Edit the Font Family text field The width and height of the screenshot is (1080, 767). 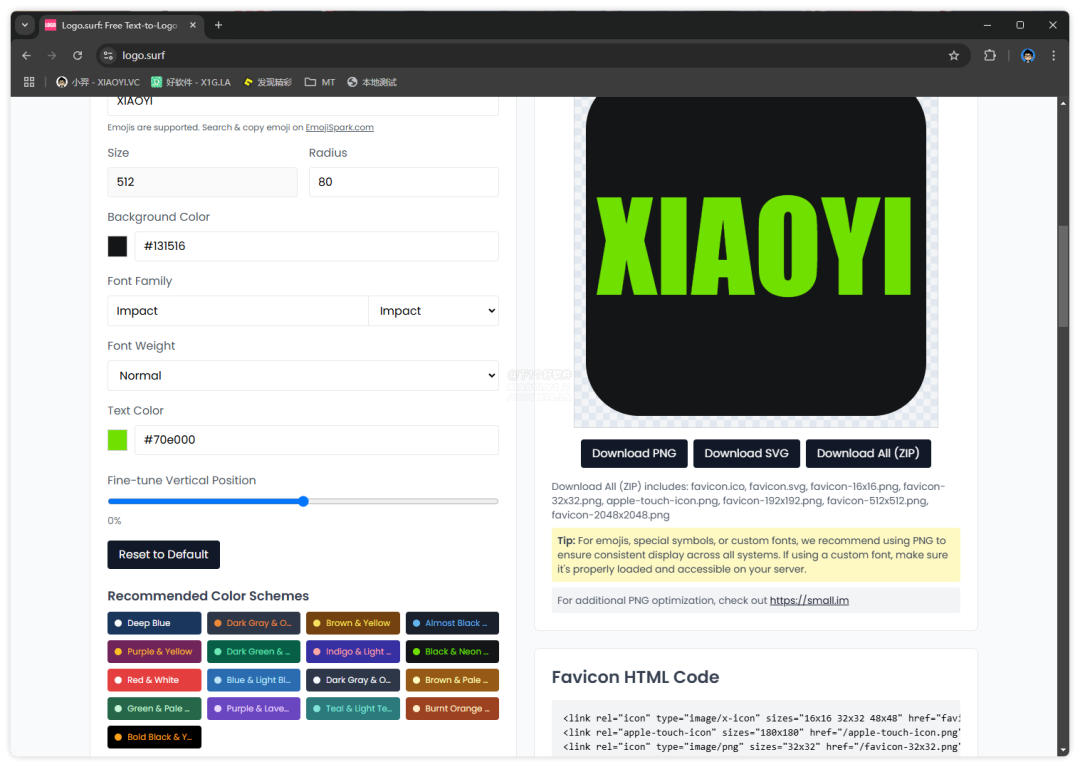tap(238, 311)
